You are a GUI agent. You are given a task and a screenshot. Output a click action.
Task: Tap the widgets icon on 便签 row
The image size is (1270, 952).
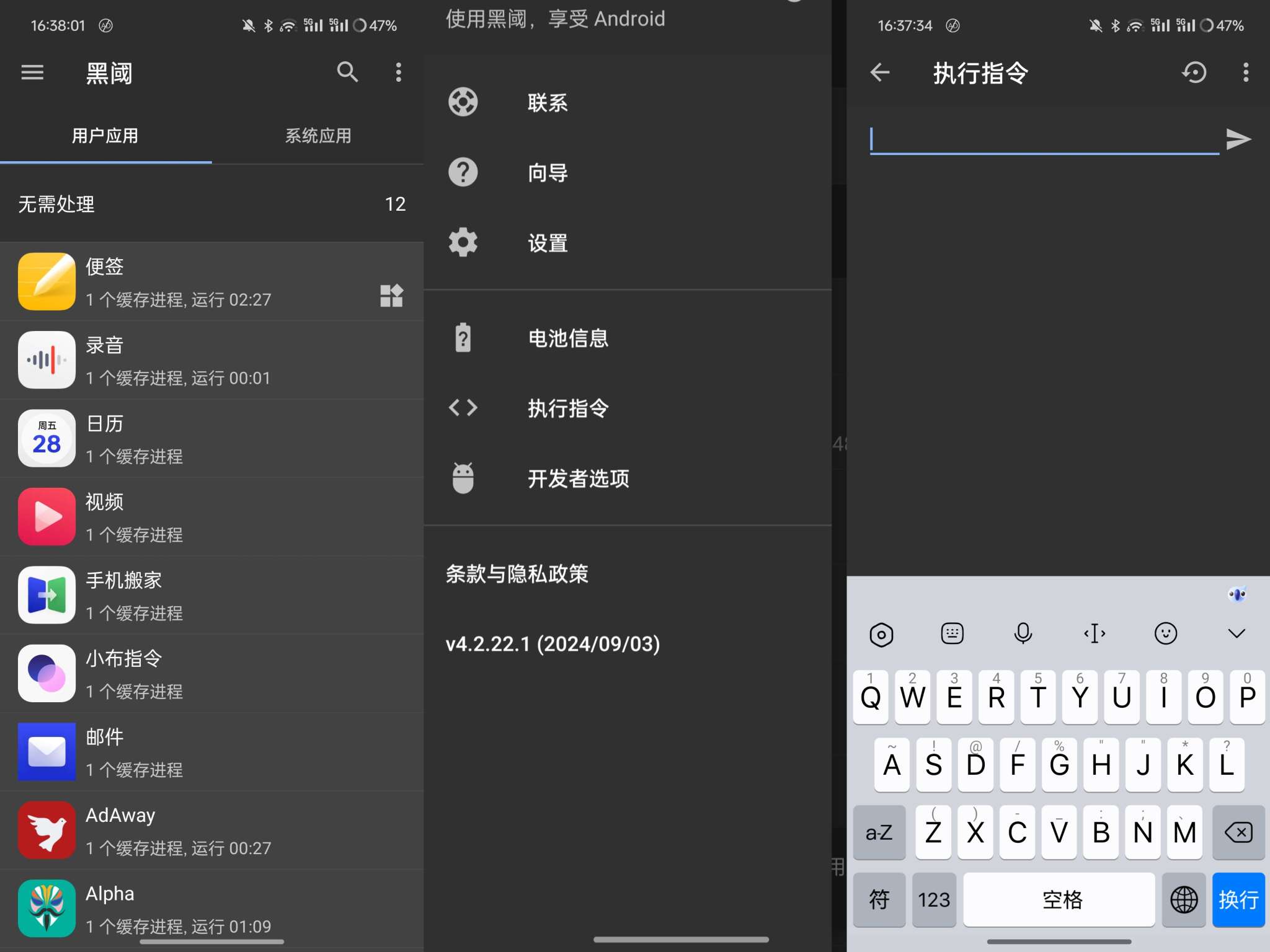coord(391,296)
